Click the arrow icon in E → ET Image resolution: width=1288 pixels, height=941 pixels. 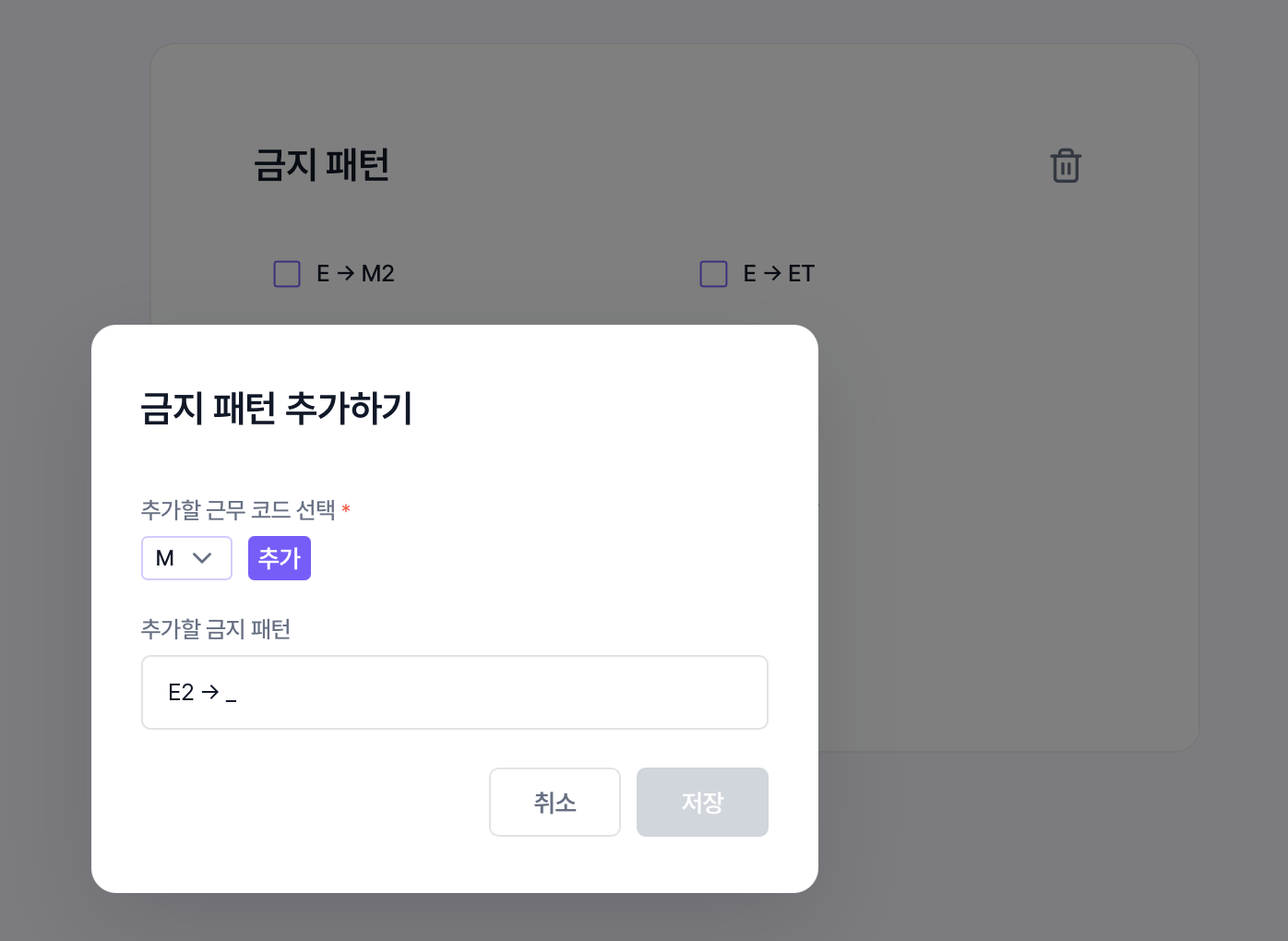click(772, 274)
